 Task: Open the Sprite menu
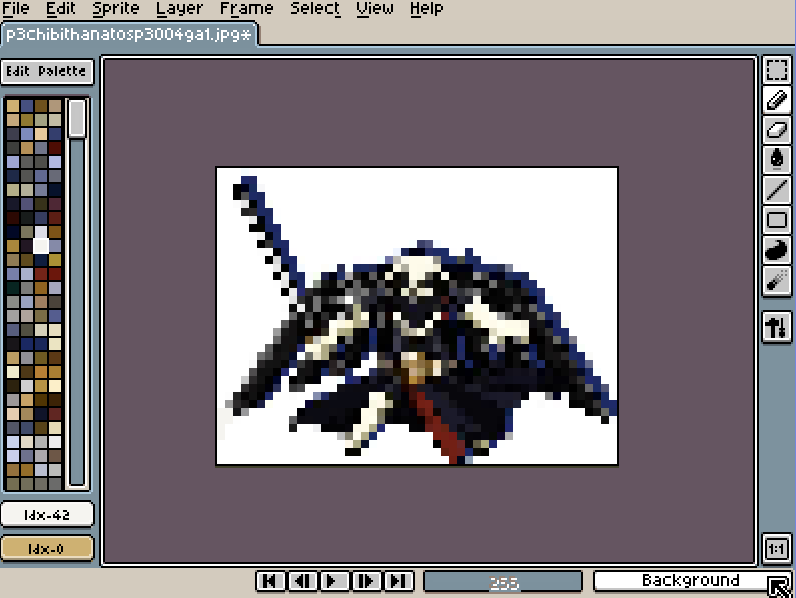coord(116,9)
